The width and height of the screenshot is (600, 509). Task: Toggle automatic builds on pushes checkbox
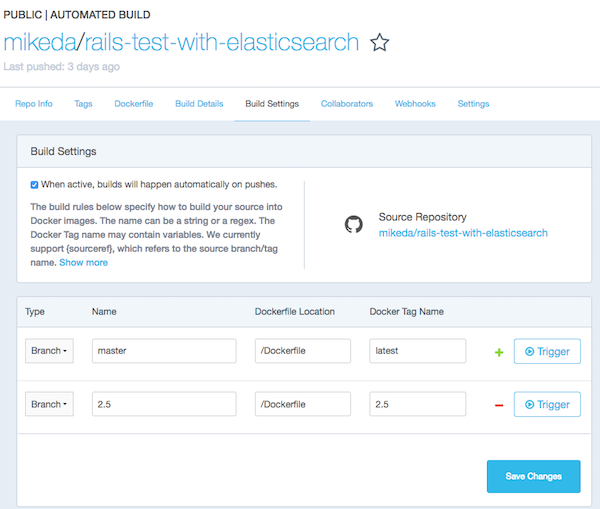(x=34, y=185)
